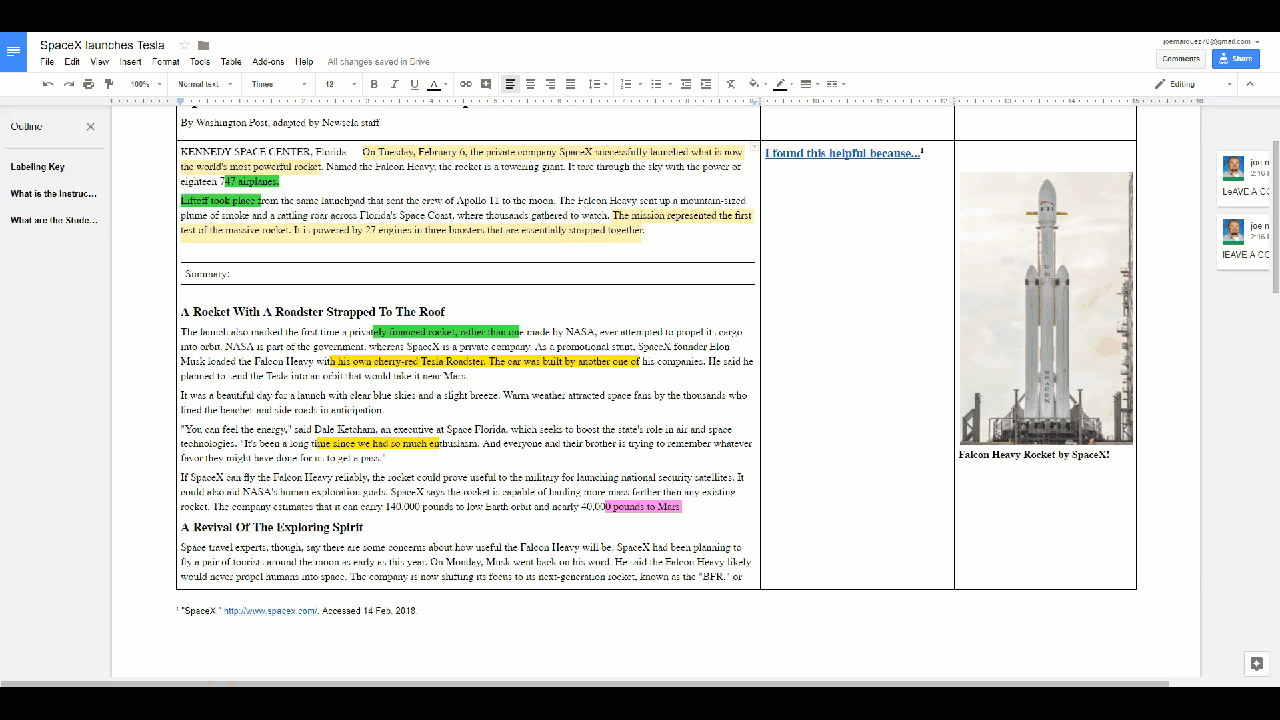
Task: Click the print icon in toolbar
Action: pos(89,84)
